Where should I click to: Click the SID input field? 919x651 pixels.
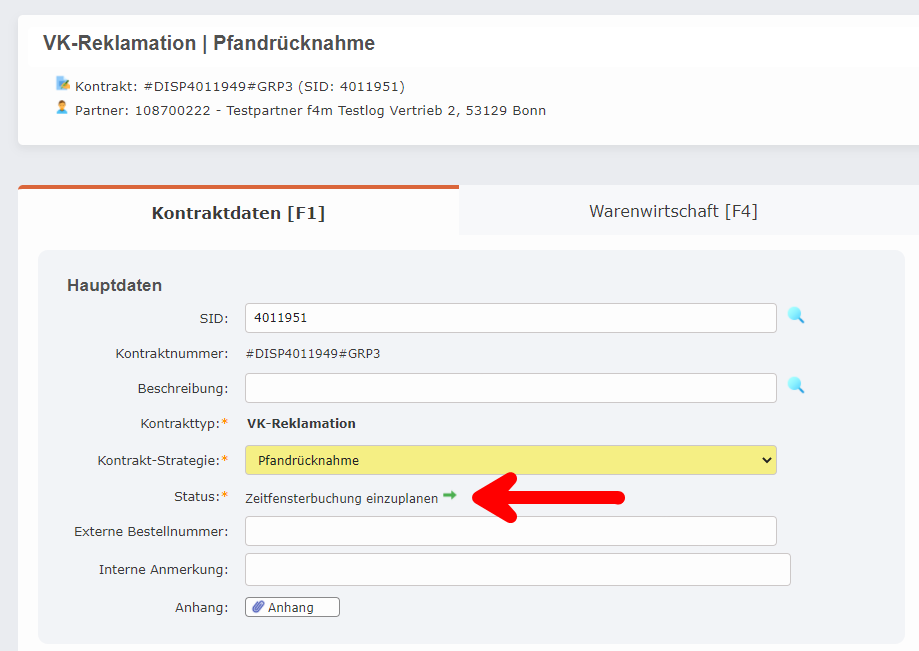click(510, 317)
